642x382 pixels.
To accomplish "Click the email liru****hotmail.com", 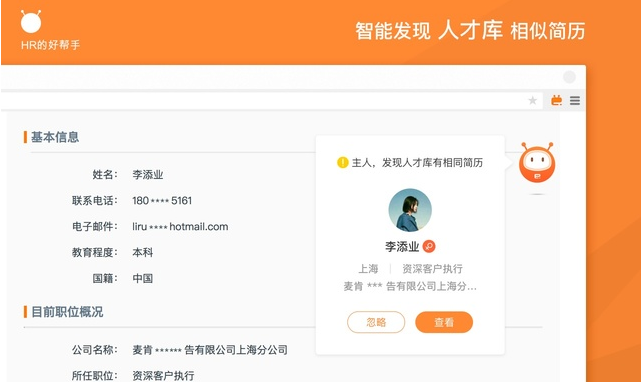I will click(180, 226).
